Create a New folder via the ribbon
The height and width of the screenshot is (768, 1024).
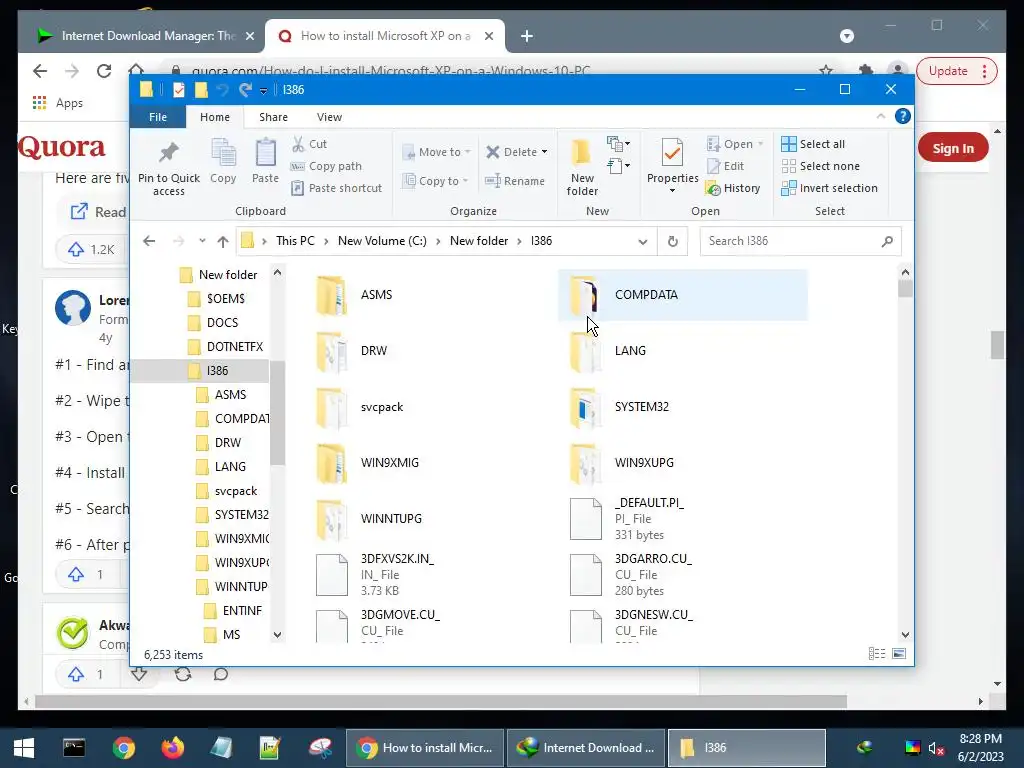click(582, 167)
